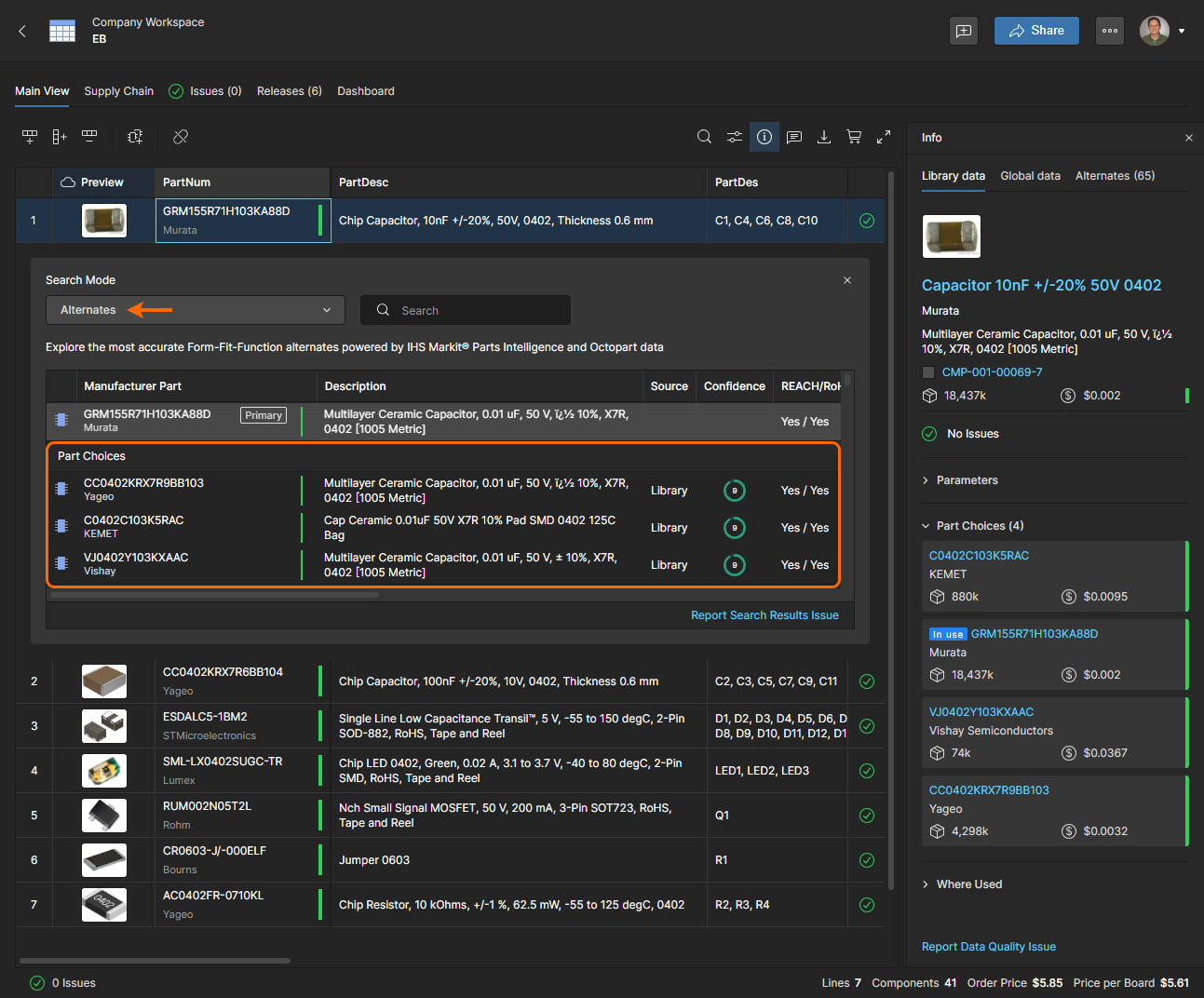The height and width of the screenshot is (998, 1204).
Task: Switch to the Supply Chain tab
Action: [118, 91]
